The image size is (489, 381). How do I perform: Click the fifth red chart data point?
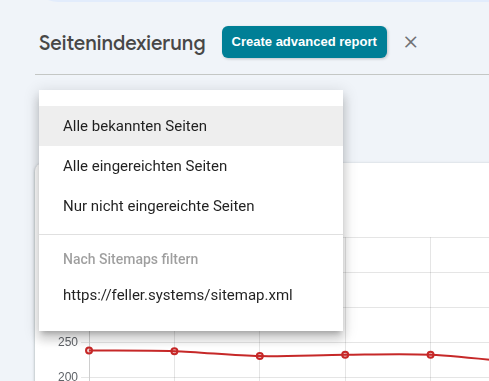pos(430,355)
